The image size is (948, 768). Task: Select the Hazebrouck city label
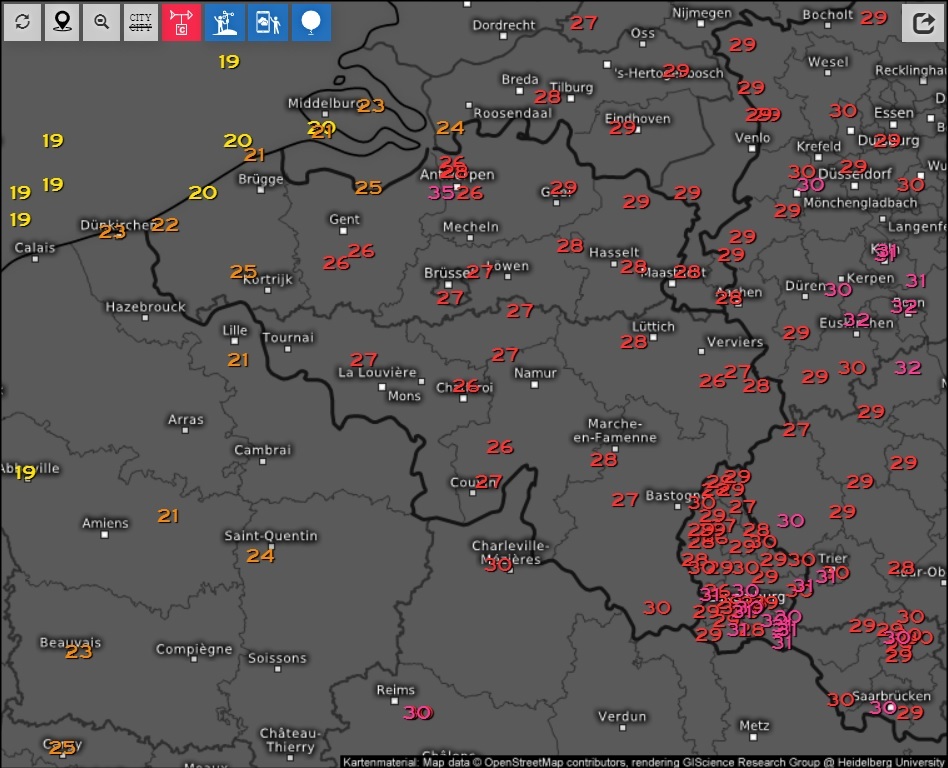pyautogui.click(x=145, y=307)
